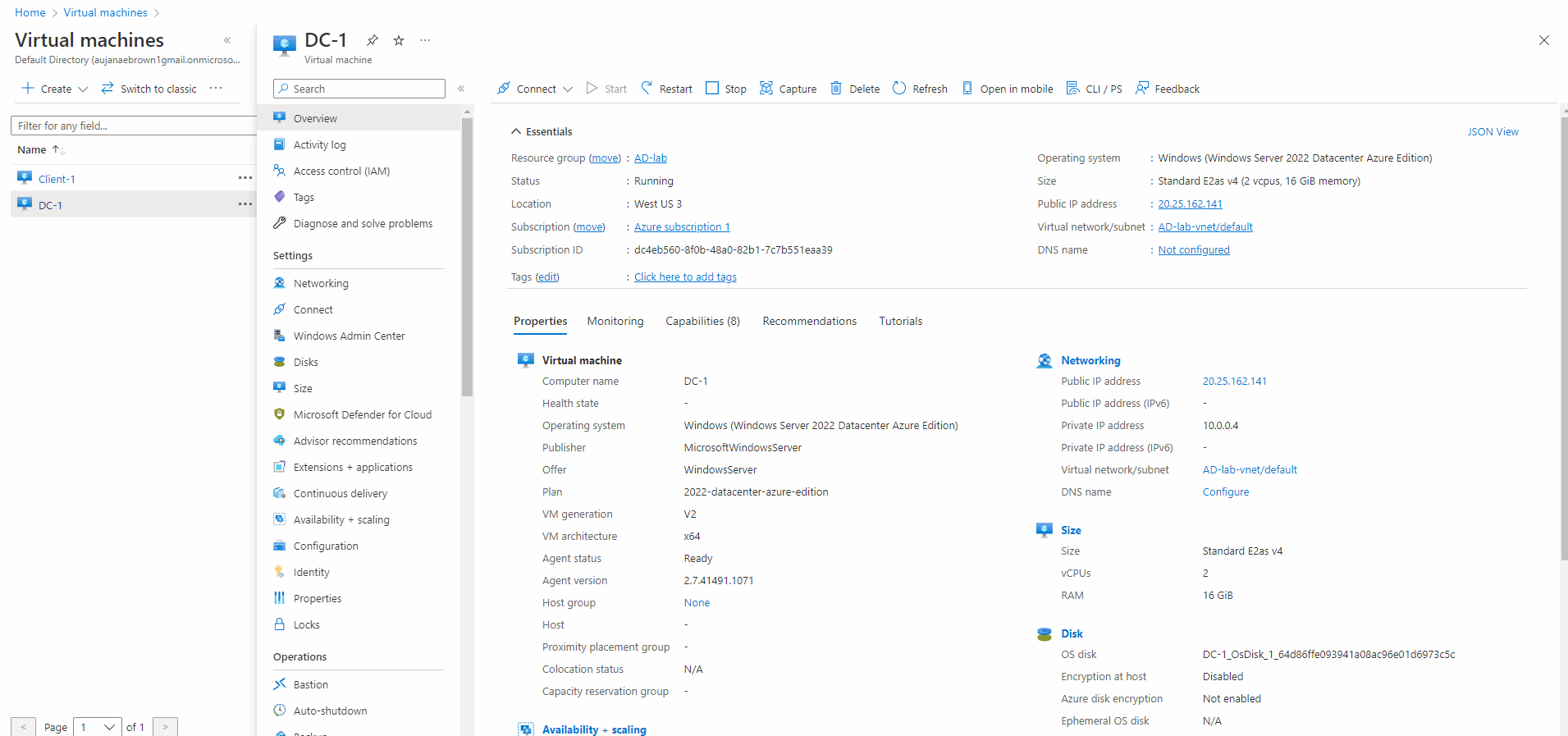Image resolution: width=1568 pixels, height=736 pixels.
Task: Open CLI / PS commands
Action: coord(1094,89)
